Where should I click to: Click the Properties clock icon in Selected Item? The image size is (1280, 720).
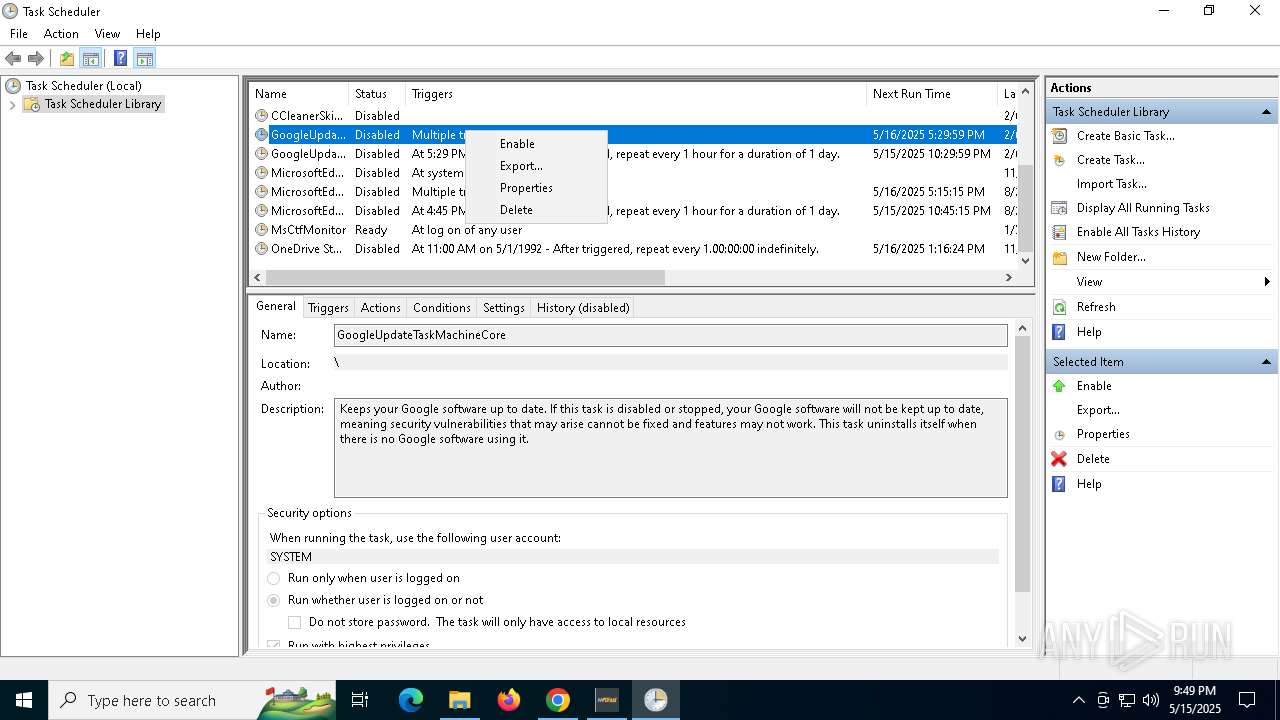1059,435
